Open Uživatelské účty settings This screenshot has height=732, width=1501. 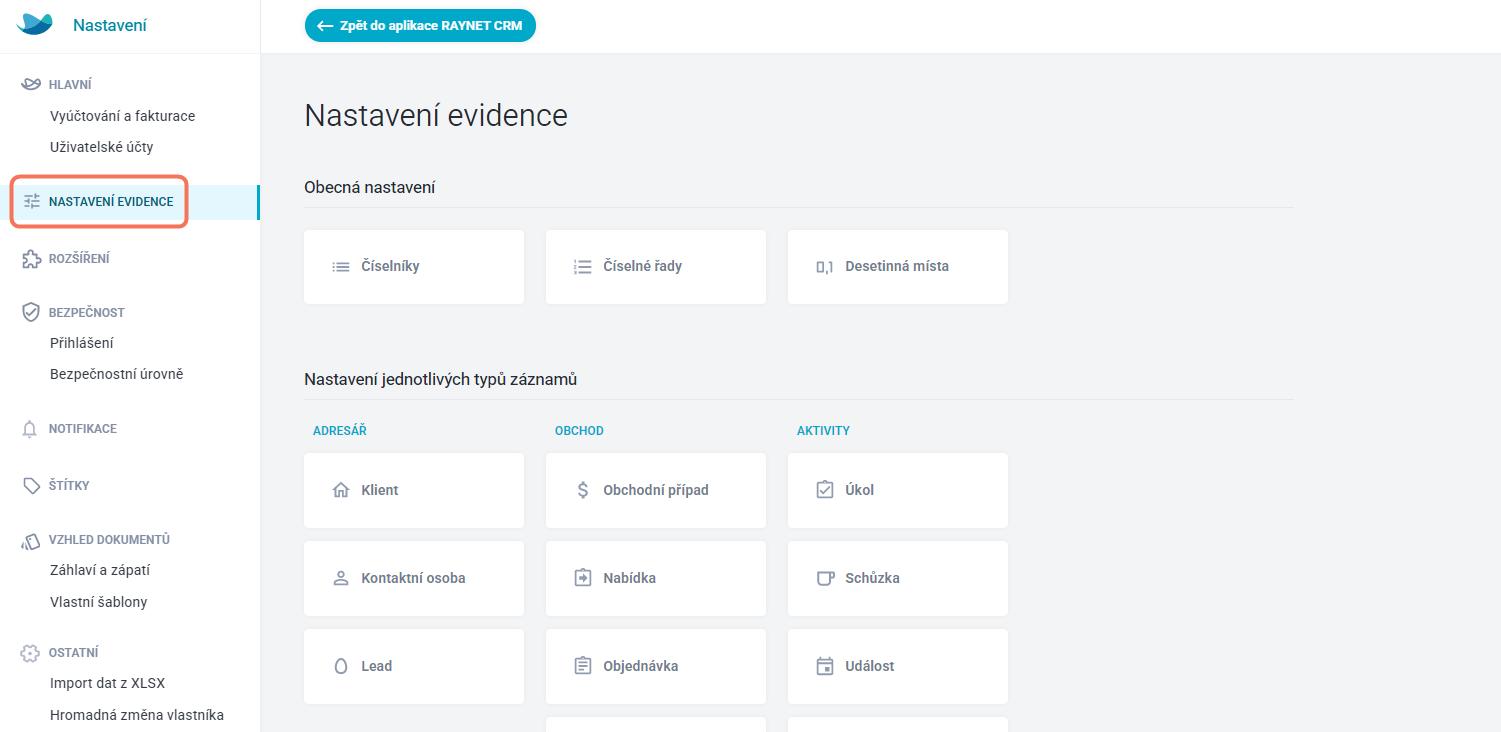tap(102, 147)
